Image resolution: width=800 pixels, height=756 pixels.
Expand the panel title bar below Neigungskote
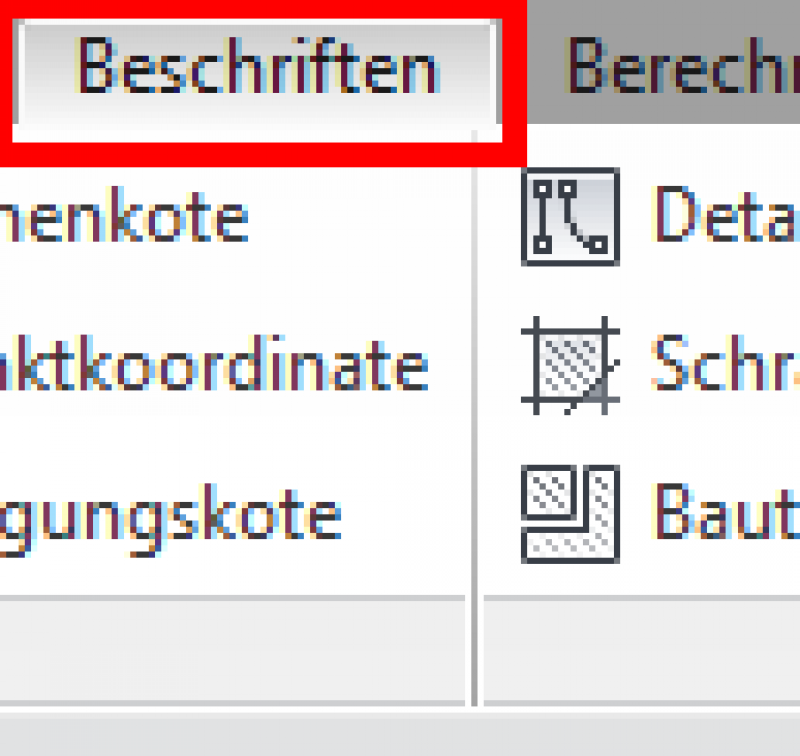[x=232, y=650]
